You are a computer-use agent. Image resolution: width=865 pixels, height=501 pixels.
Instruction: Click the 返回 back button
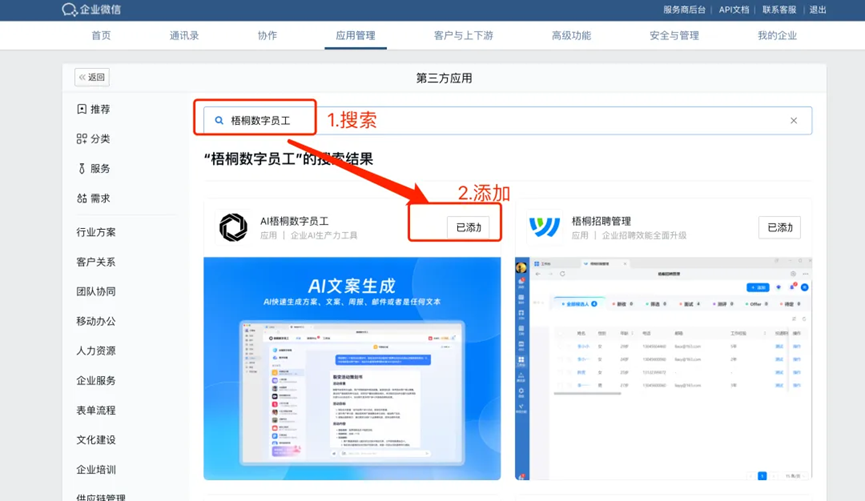(92, 77)
